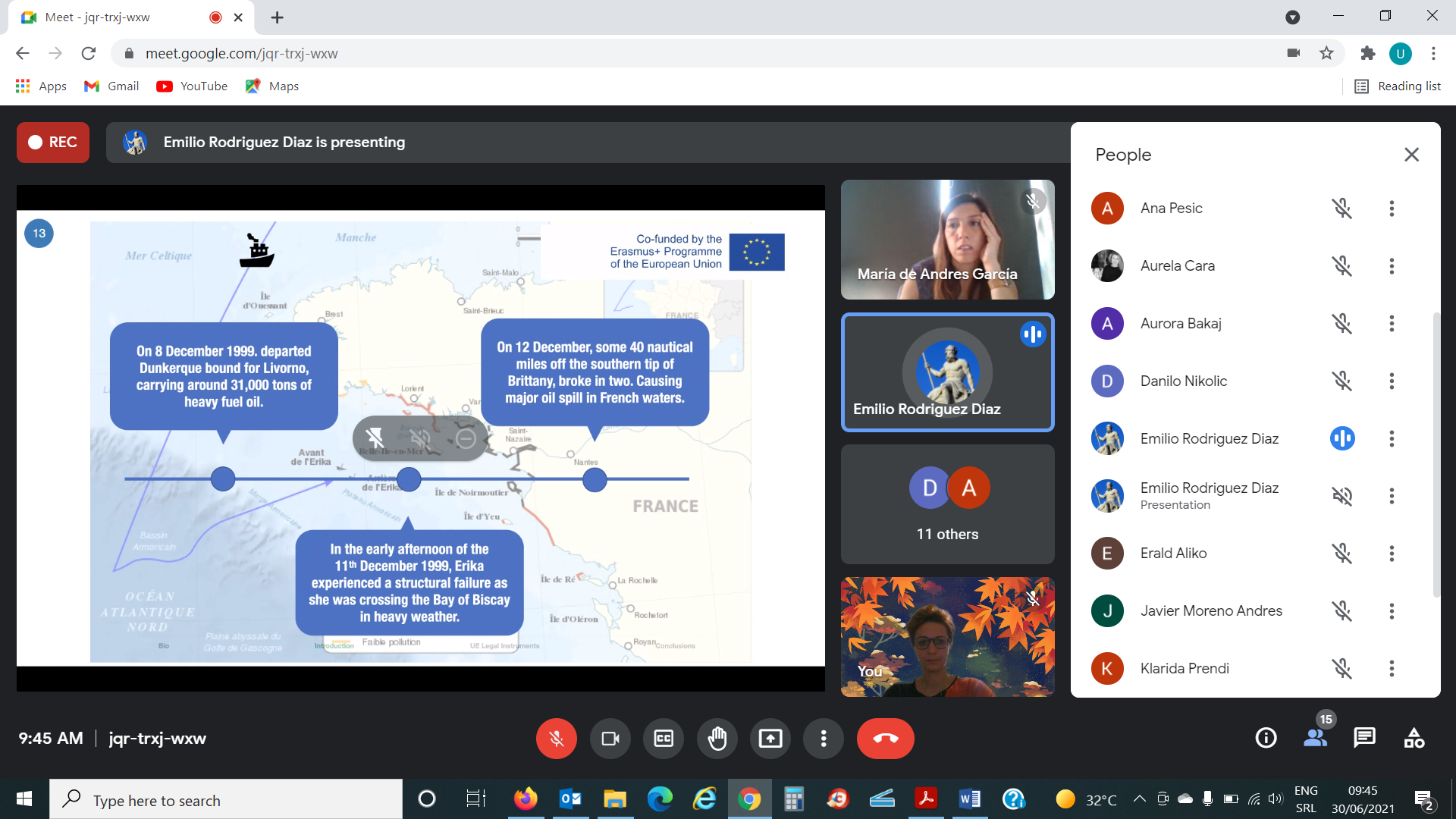Open Chrome profile avatar U
Viewport: 1456px width, 819px height.
(x=1401, y=53)
